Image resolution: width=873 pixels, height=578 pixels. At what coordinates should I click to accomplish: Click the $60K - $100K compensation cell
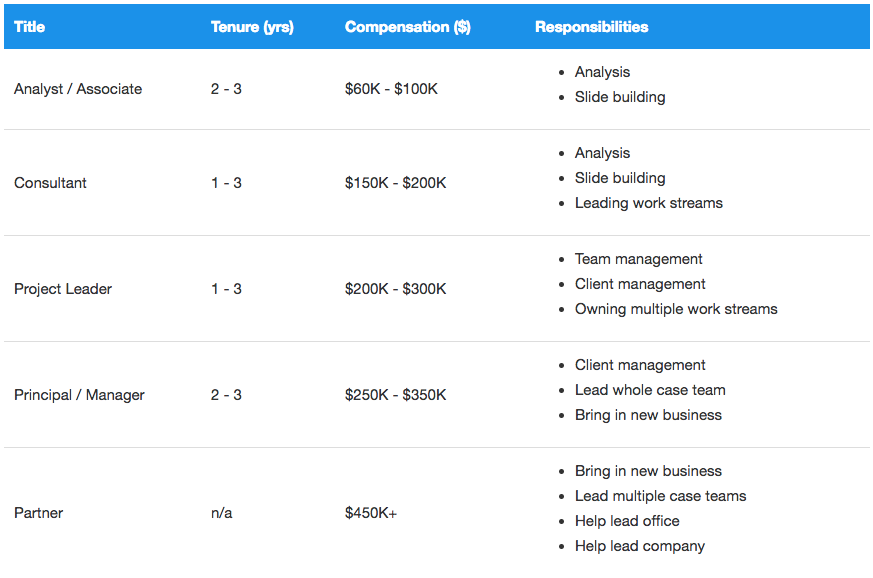(x=391, y=89)
